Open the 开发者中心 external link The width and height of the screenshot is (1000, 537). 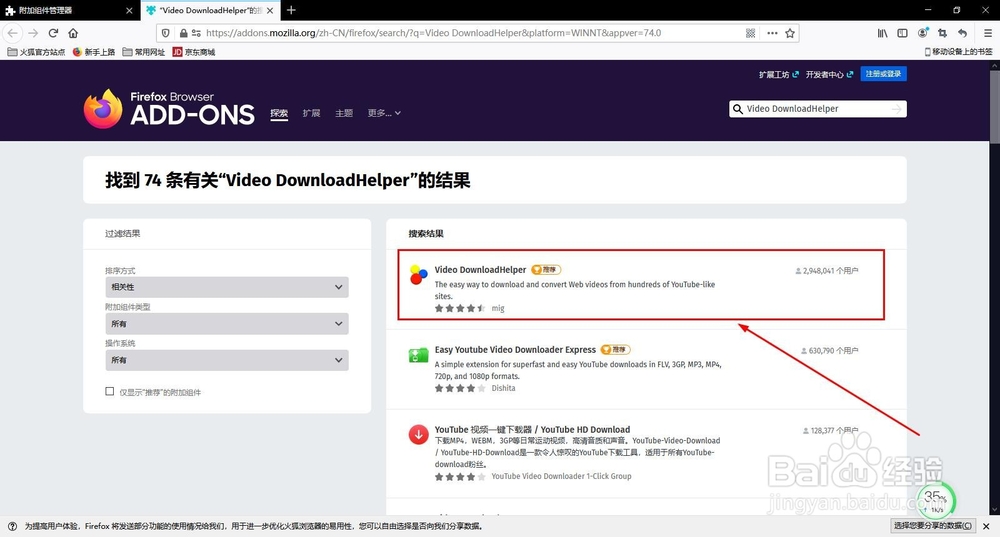[828, 75]
